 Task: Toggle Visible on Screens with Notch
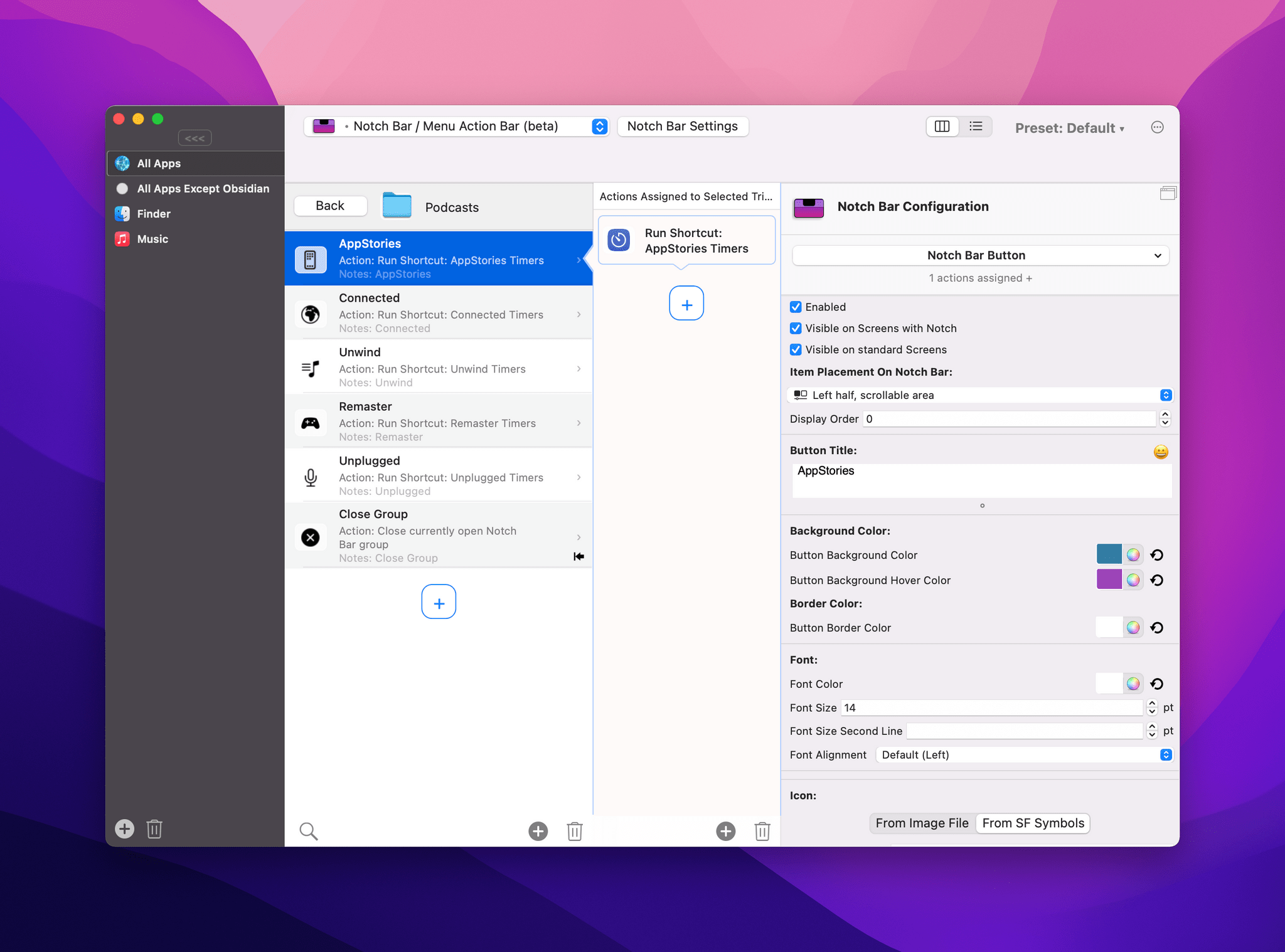pos(796,328)
